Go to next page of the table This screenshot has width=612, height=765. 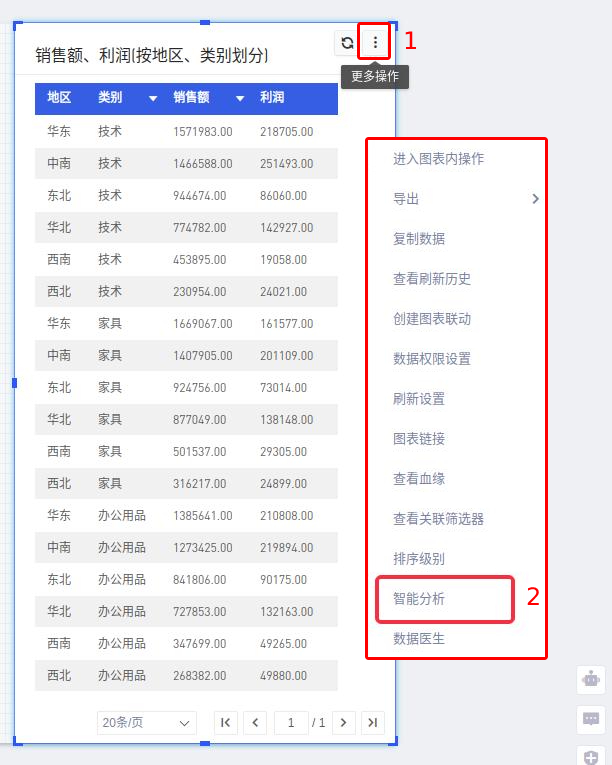[344, 722]
